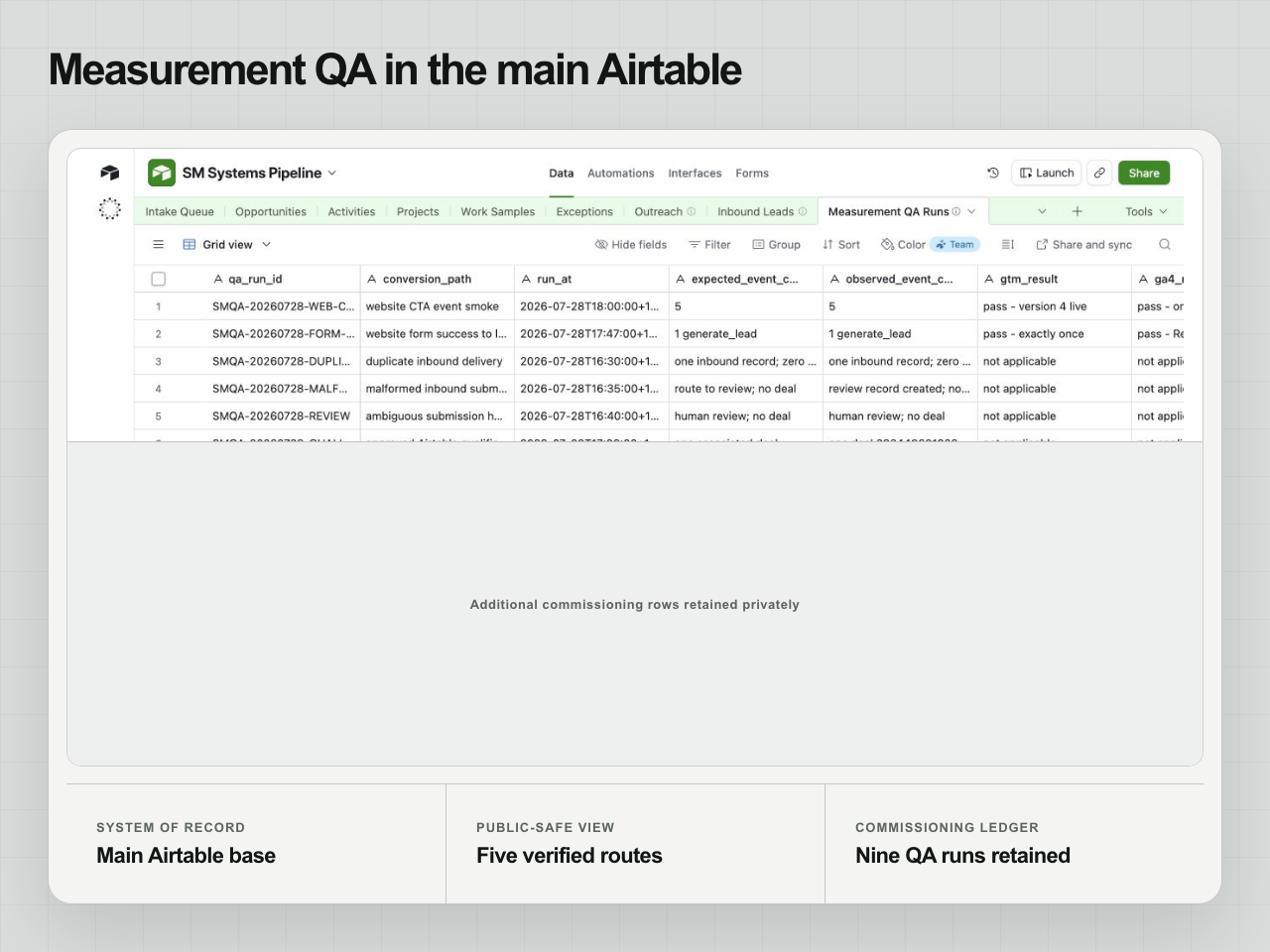Viewport: 1270px width, 952px height.
Task: Switch to the Data tab
Action: [562, 173]
